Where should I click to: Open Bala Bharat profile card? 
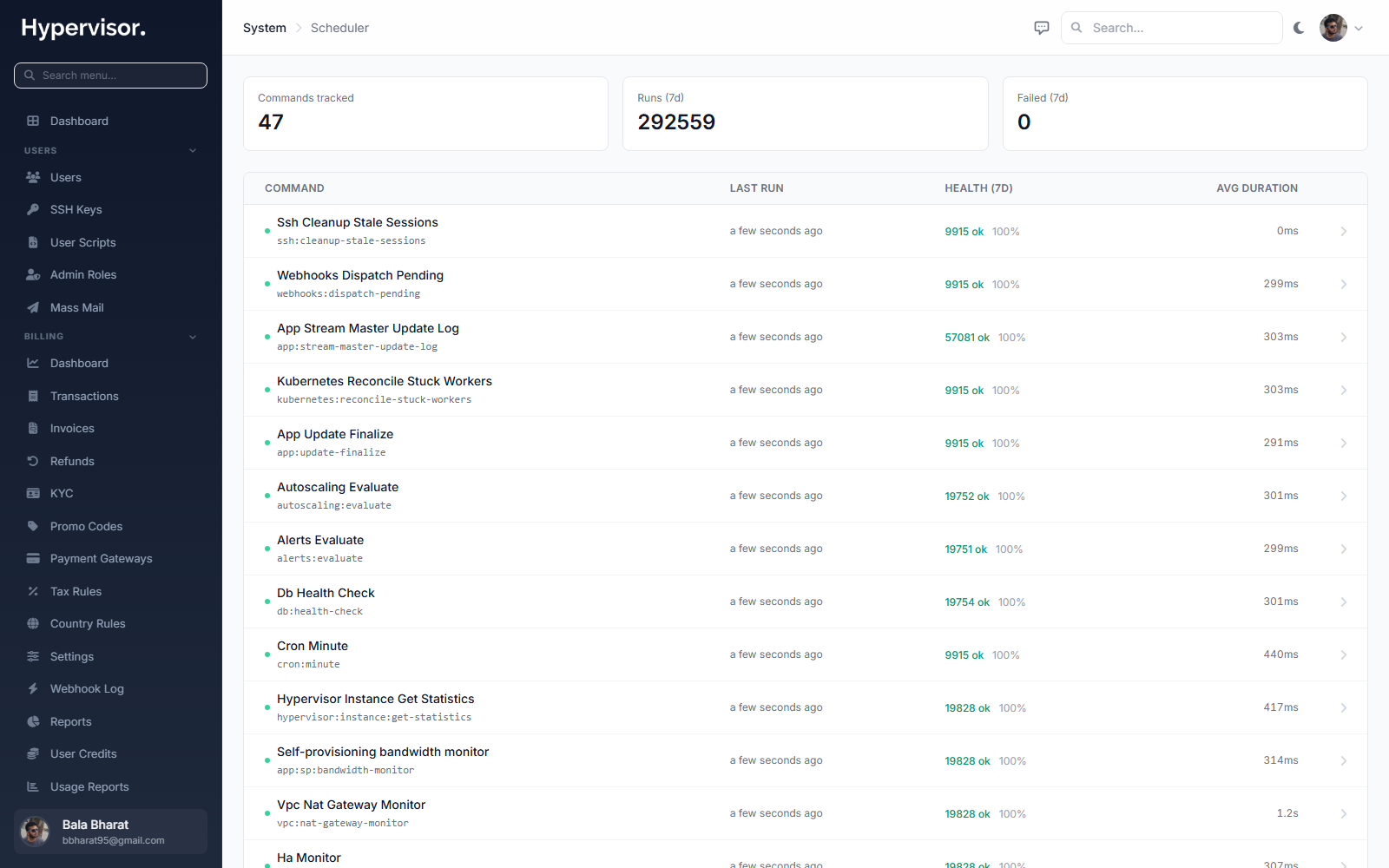click(110, 832)
